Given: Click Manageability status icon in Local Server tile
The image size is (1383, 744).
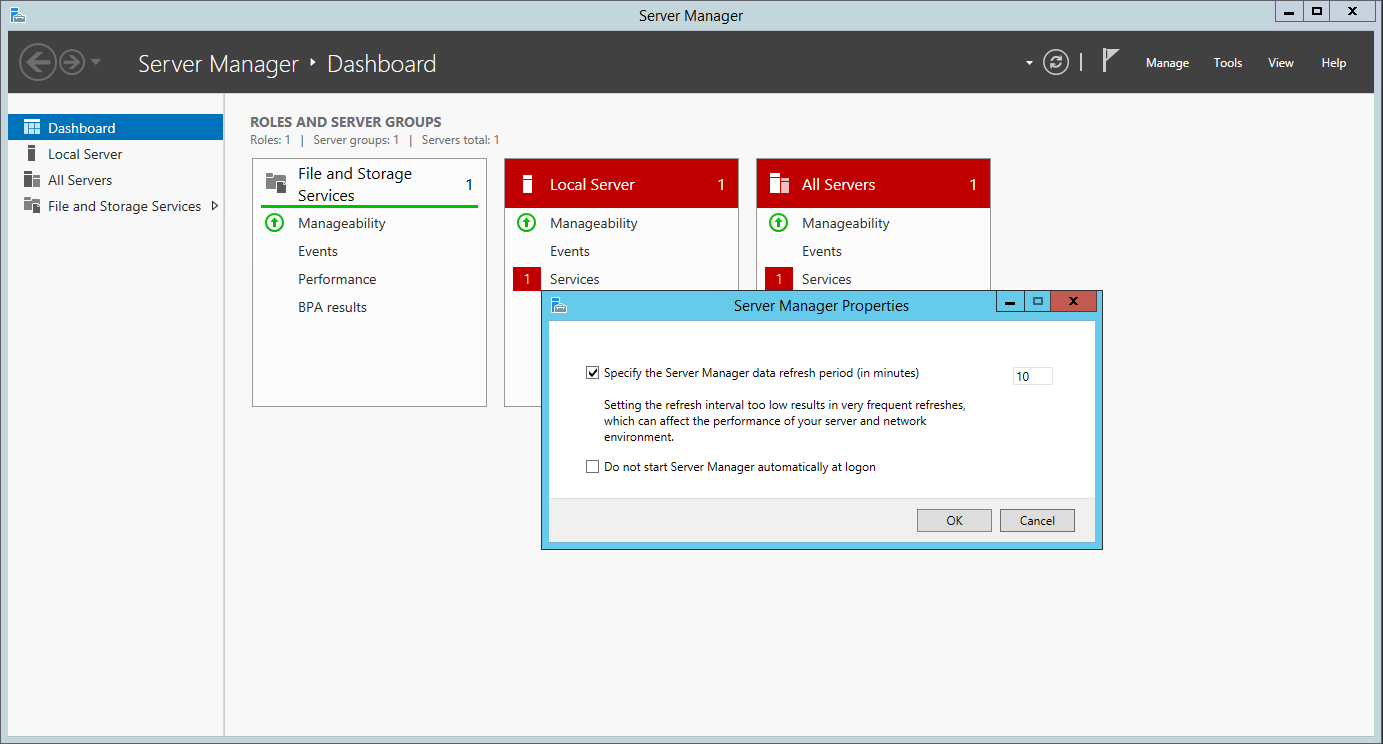Looking at the screenshot, I should coord(527,223).
